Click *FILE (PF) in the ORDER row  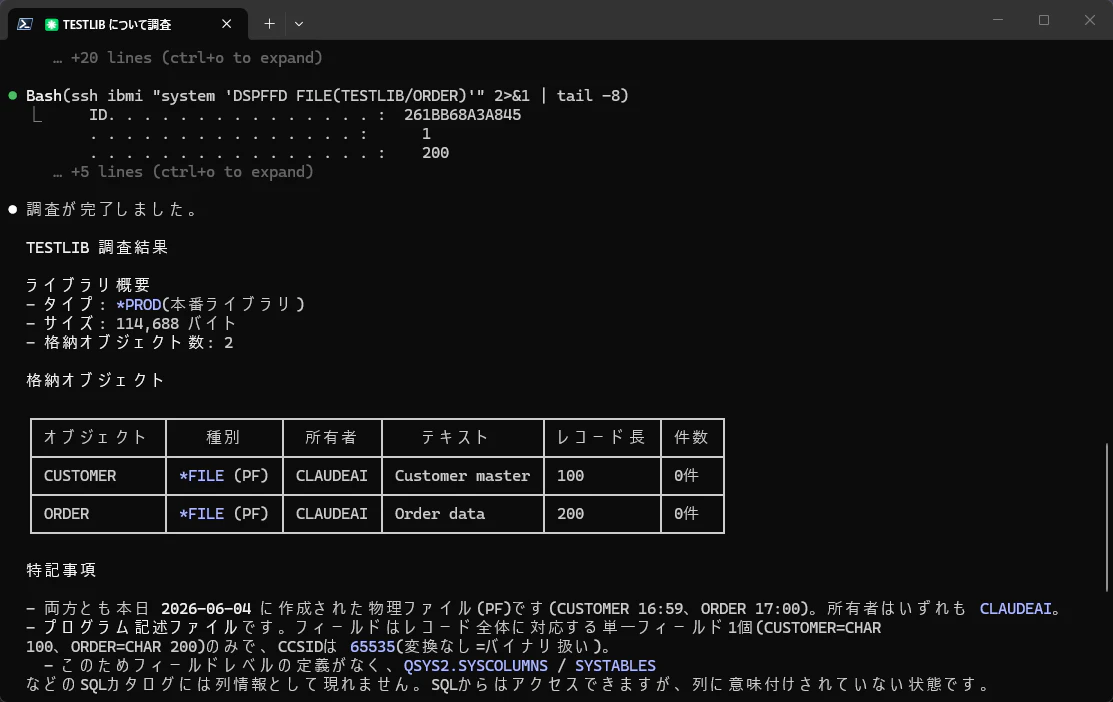point(224,513)
